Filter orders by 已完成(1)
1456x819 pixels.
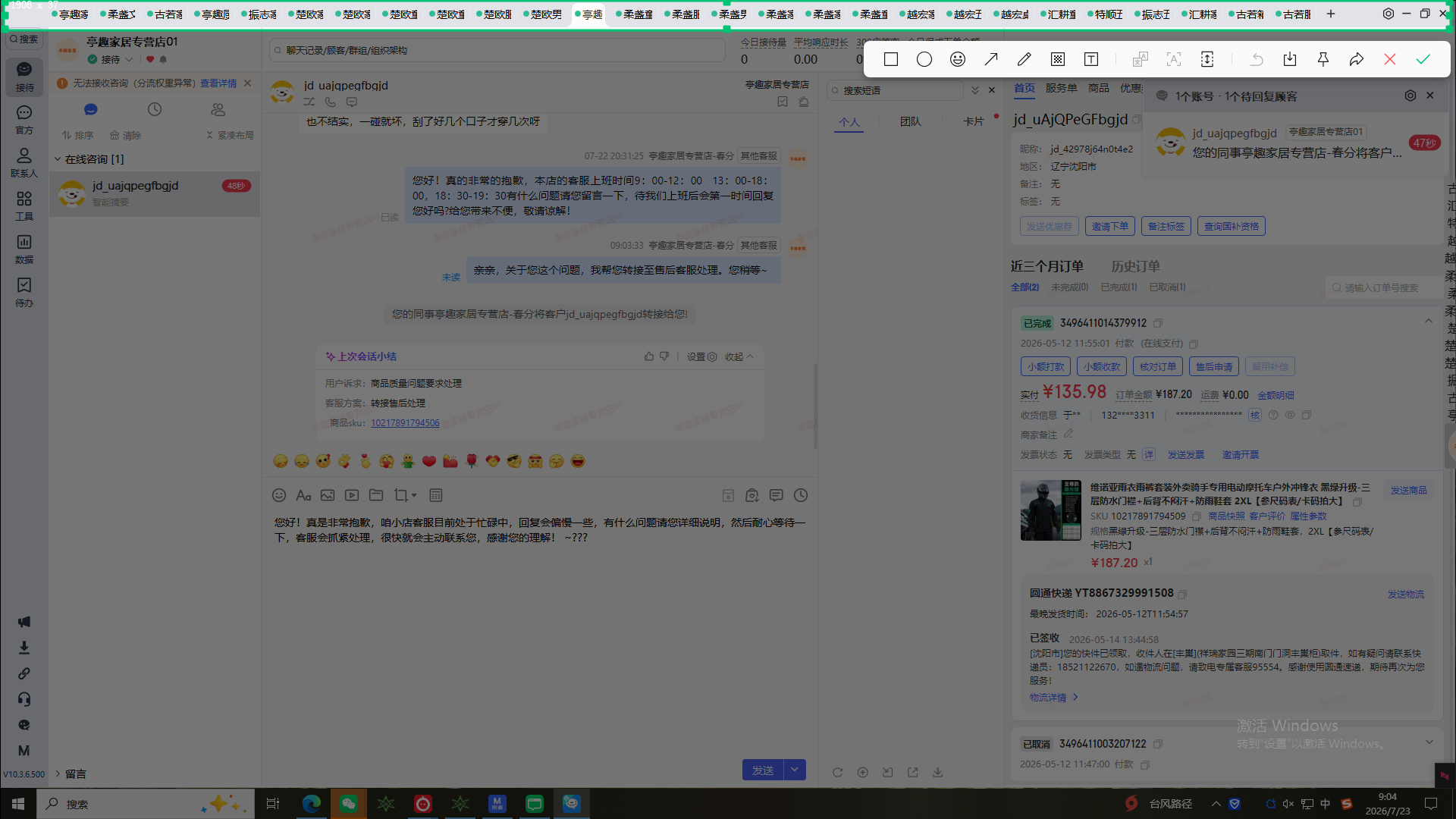coord(1119,287)
